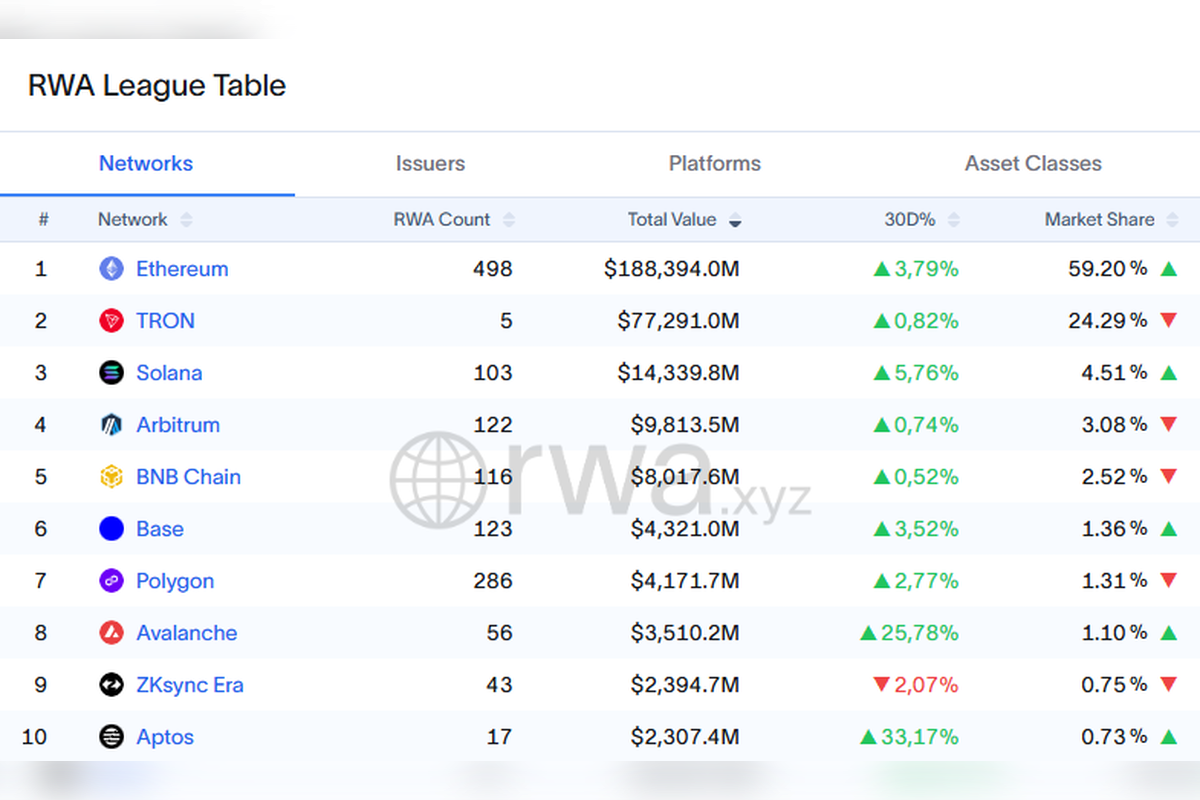1200x800 pixels.
Task: Click the Ethereum network logo icon
Action: coord(111,269)
